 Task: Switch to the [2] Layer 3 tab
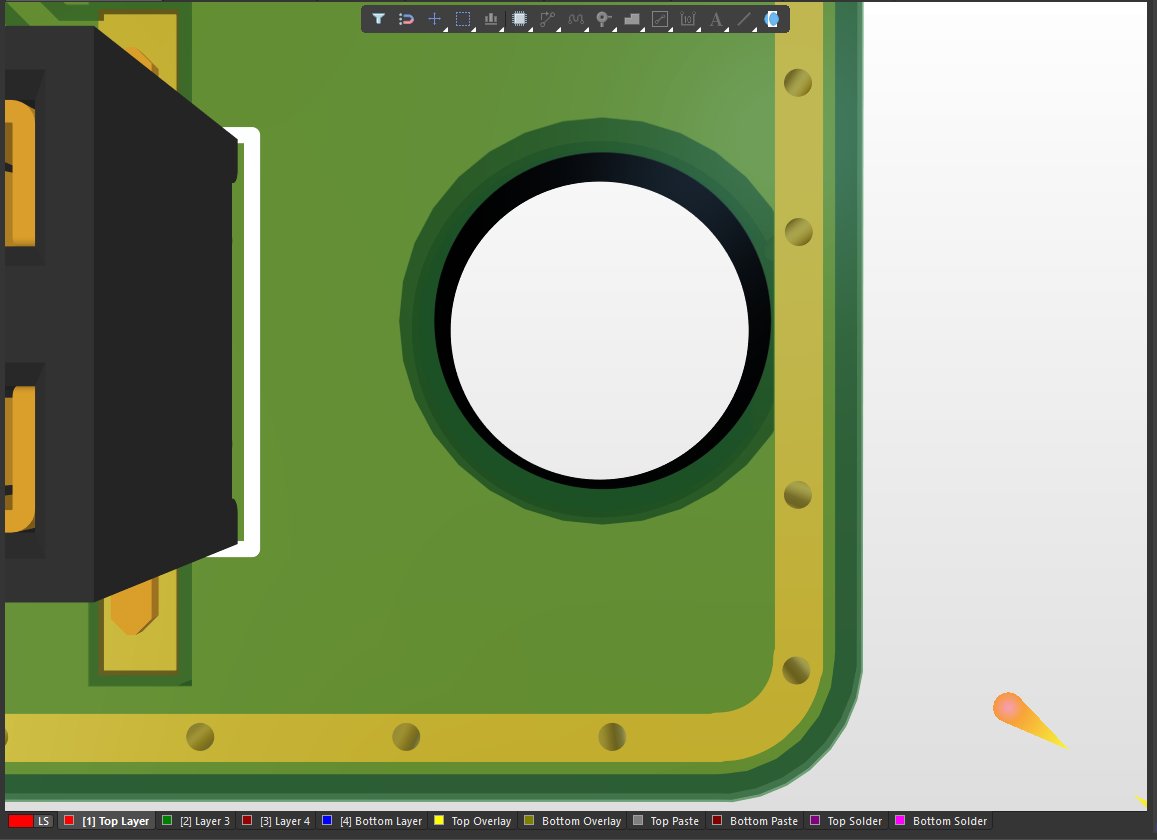coord(196,821)
